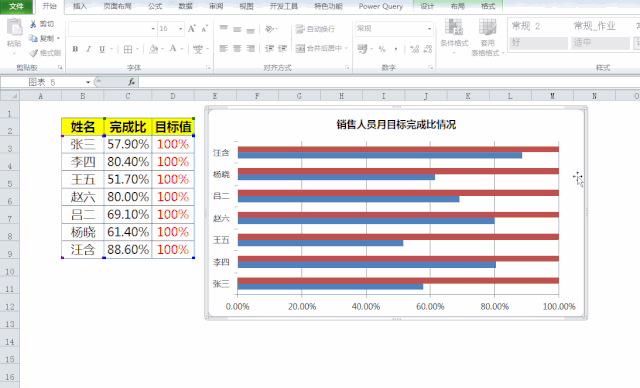Toggle Merge and Center (合并后居中)

pyautogui.click(x=319, y=49)
